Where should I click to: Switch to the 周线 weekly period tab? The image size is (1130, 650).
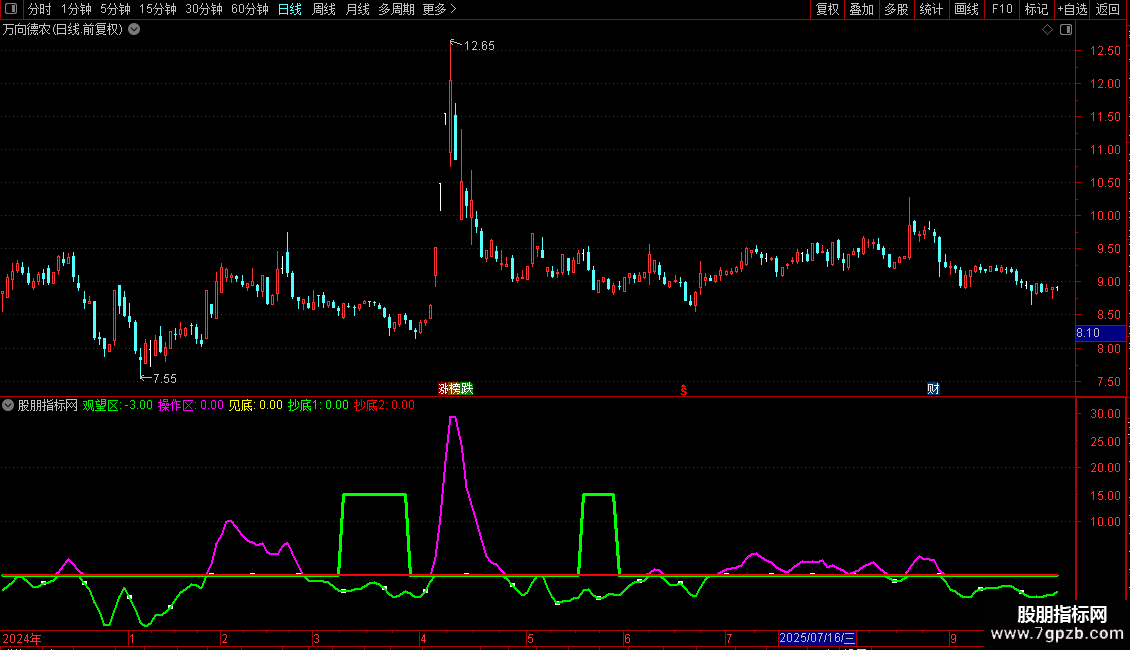pyautogui.click(x=324, y=9)
